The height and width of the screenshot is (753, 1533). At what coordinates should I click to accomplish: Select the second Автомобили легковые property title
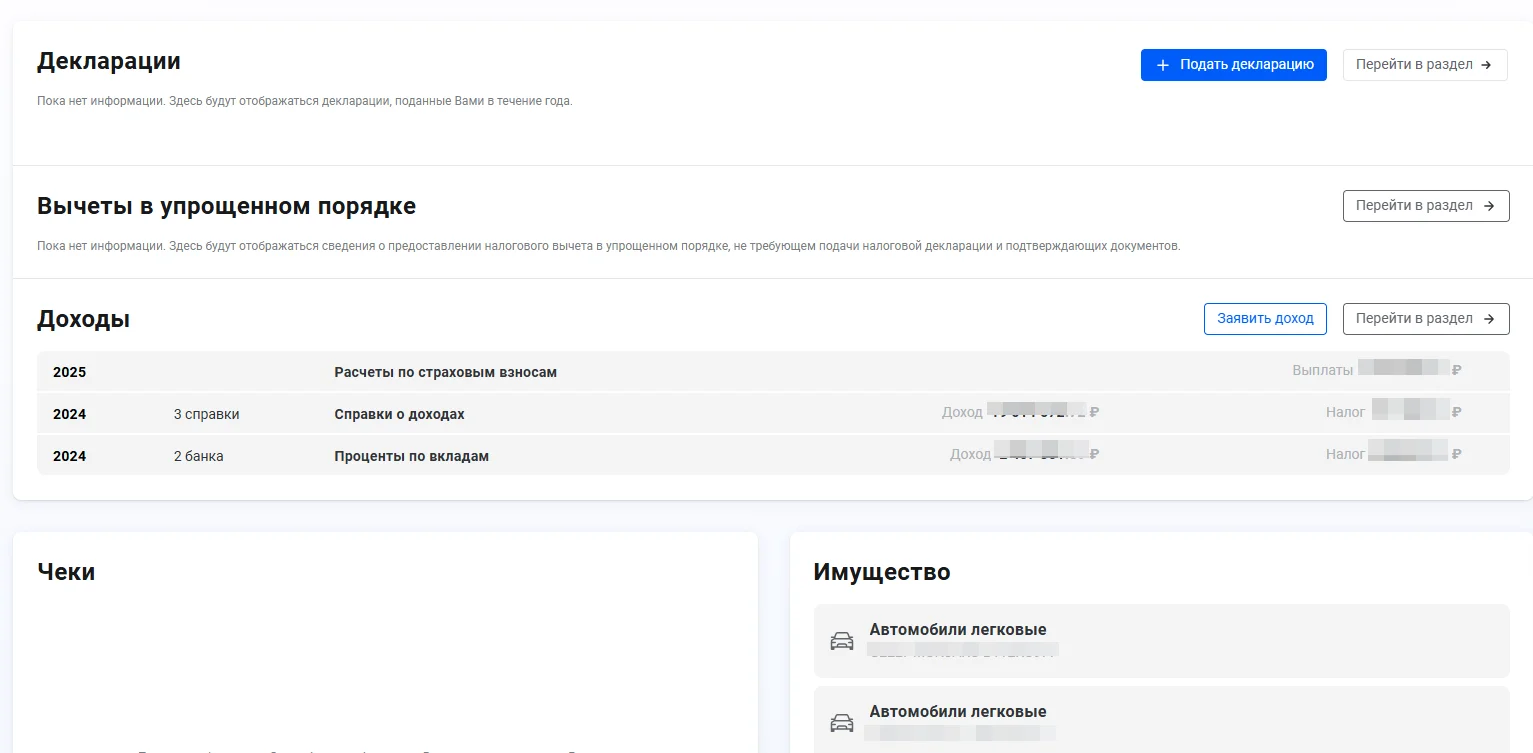957,711
